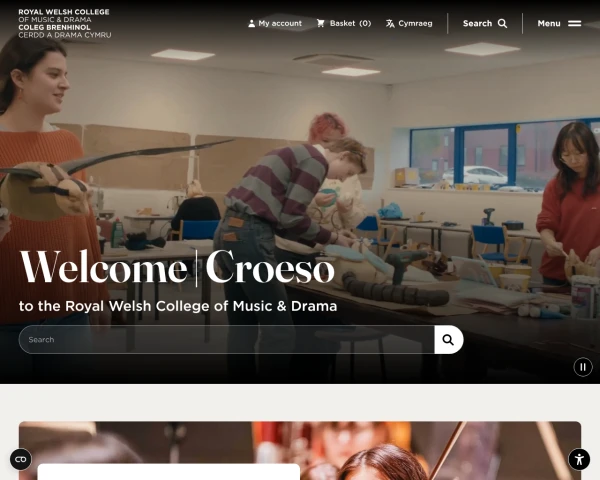The image size is (600, 480).
Task: Click the Search text label in header
Action: 477,24
